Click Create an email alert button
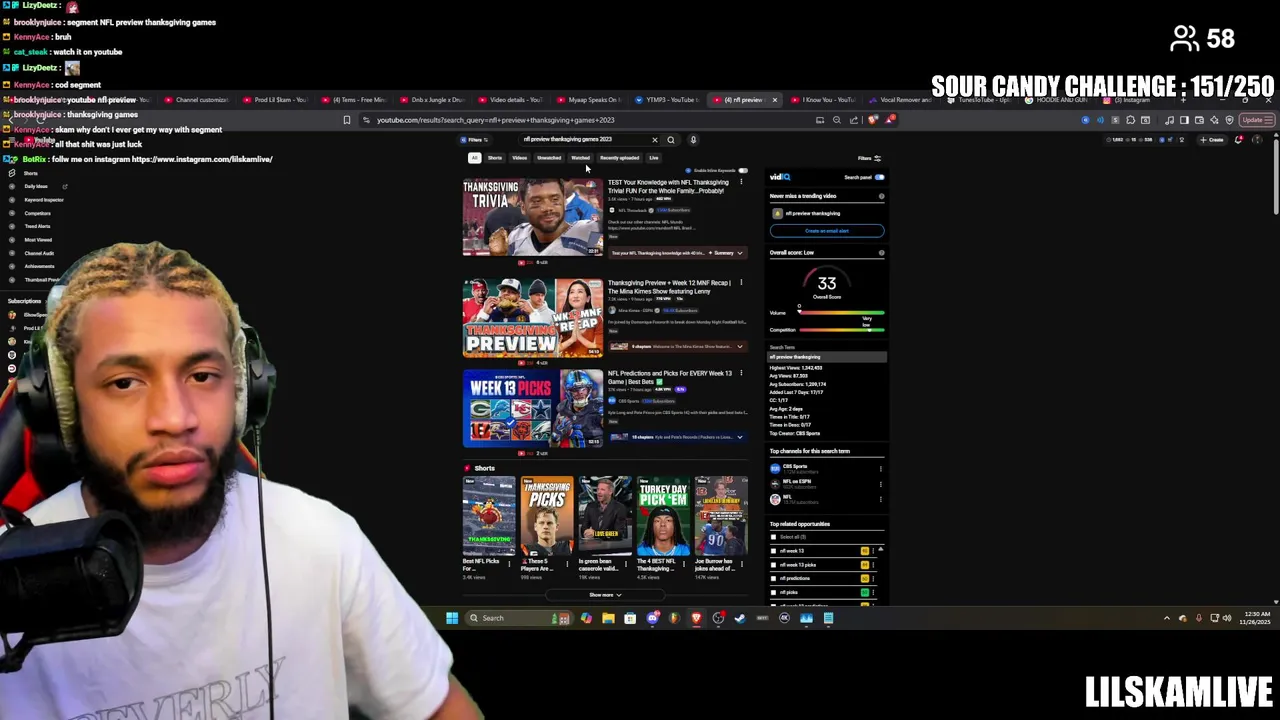The width and height of the screenshot is (1280, 720). (827, 231)
